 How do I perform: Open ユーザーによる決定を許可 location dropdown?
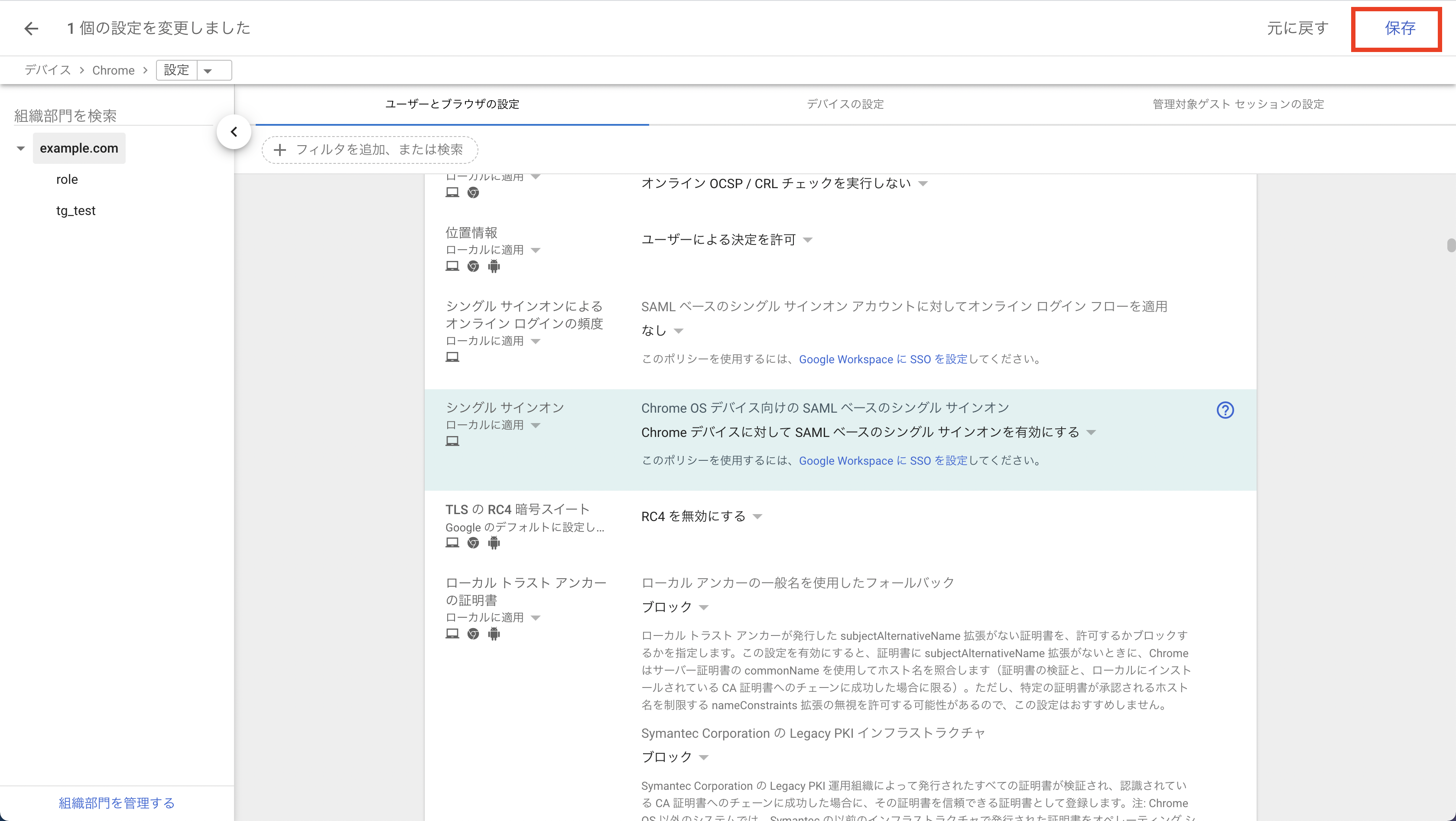pyautogui.click(x=726, y=240)
